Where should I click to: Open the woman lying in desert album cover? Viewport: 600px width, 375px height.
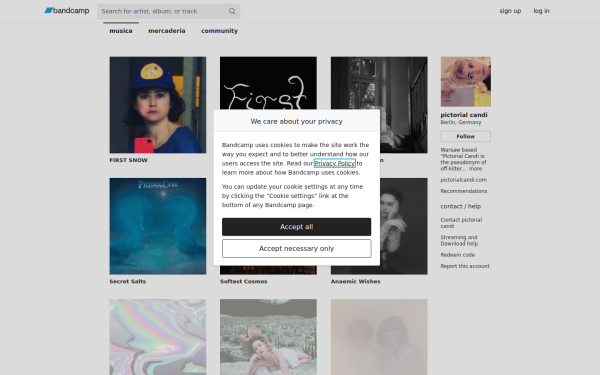pos(268,337)
